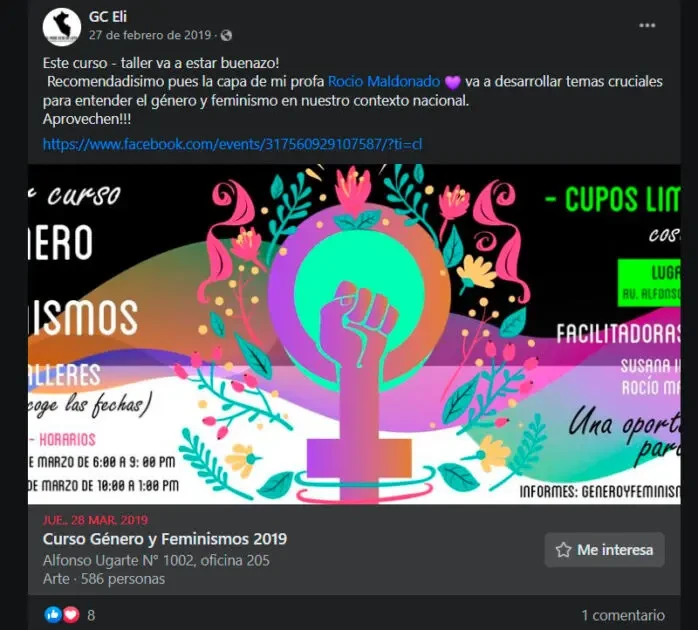Click the public globe privacy icon
The height and width of the screenshot is (630, 698).
(226, 35)
